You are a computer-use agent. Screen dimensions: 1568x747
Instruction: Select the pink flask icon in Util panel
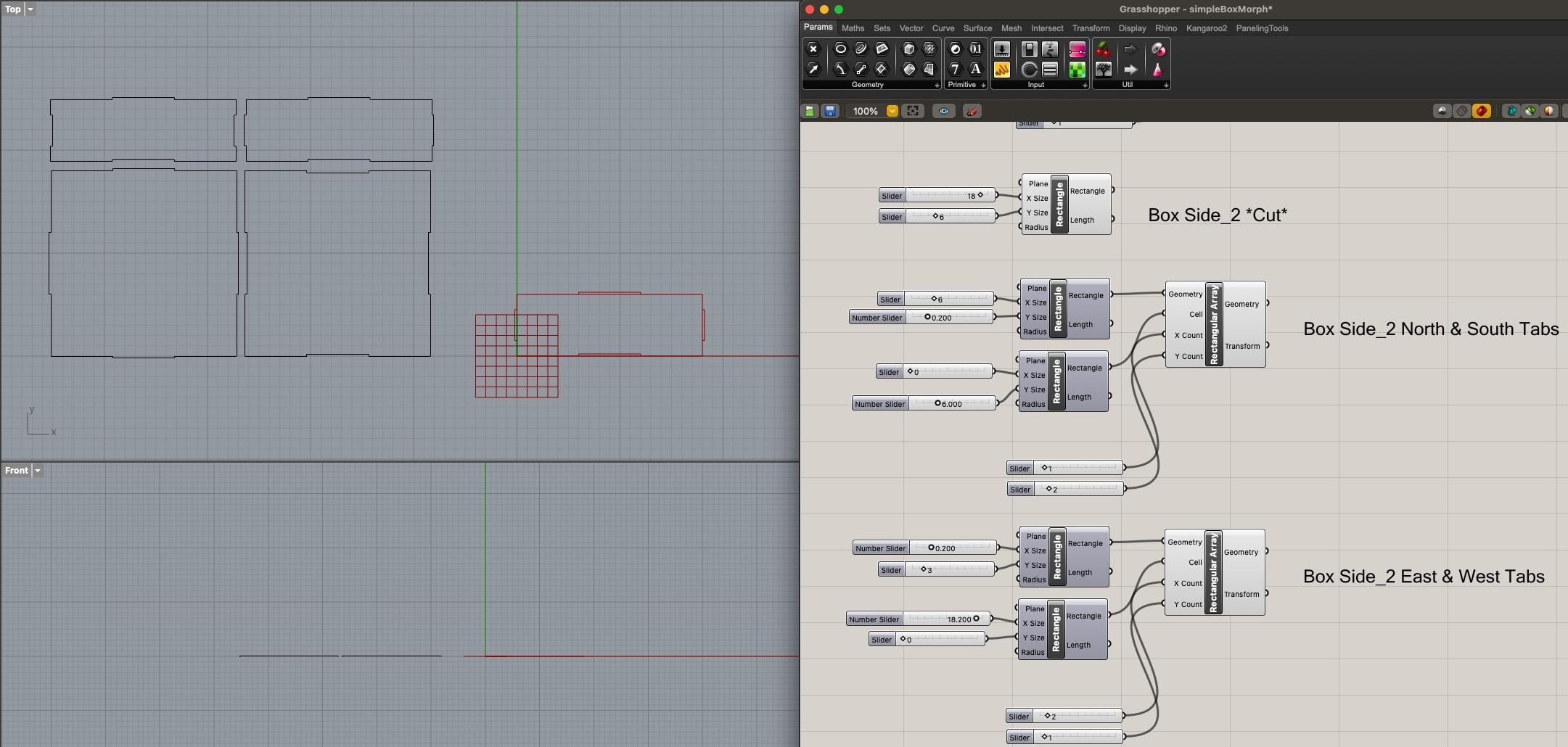click(x=1158, y=70)
